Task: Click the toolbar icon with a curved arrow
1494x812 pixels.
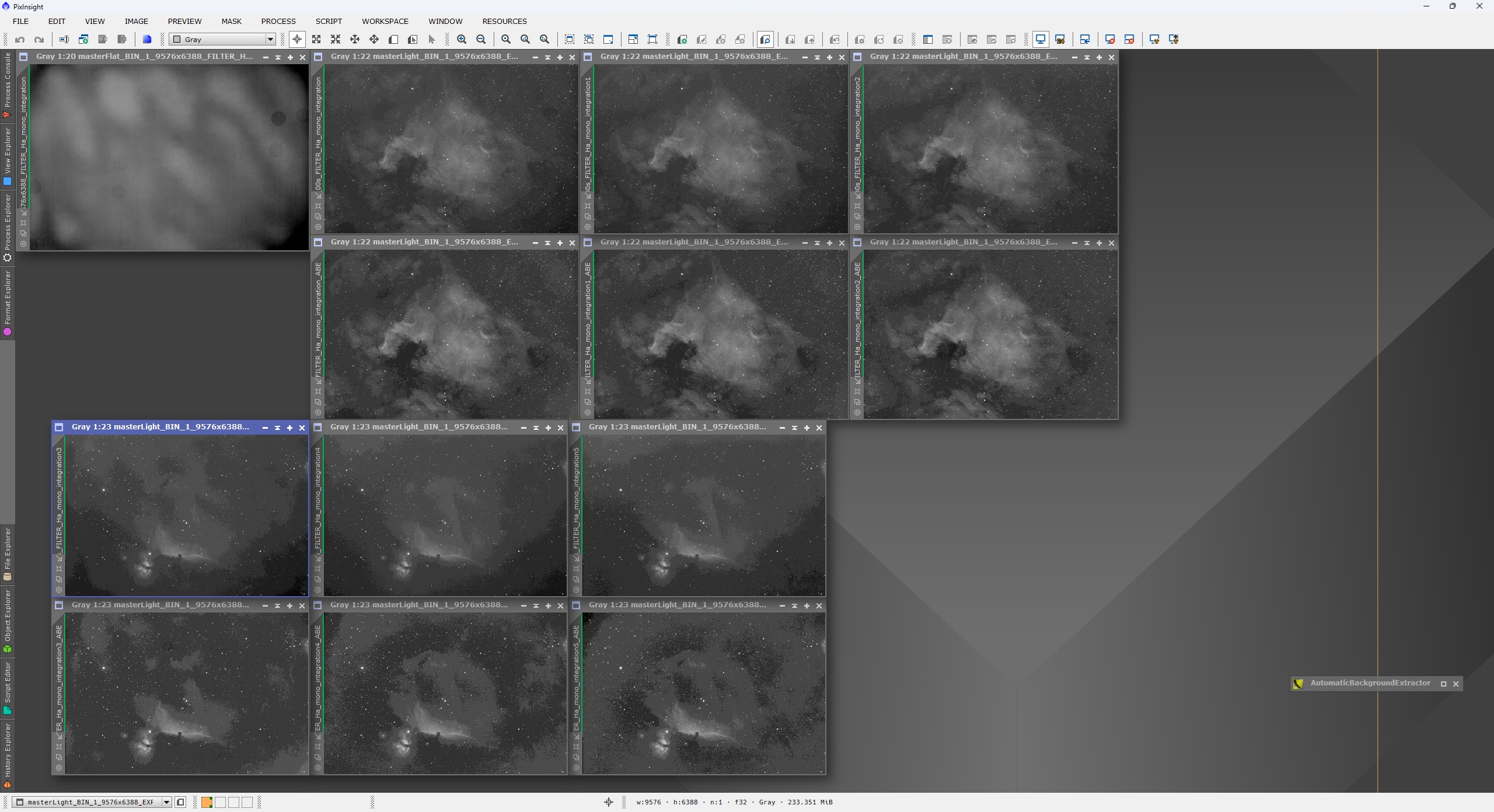Action: click(x=835, y=40)
